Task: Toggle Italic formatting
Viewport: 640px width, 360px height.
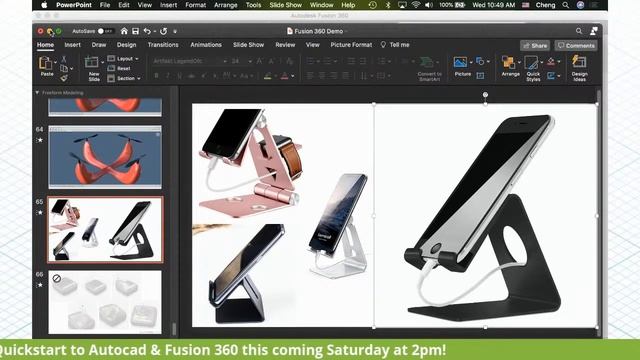Action: click(x=168, y=76)
